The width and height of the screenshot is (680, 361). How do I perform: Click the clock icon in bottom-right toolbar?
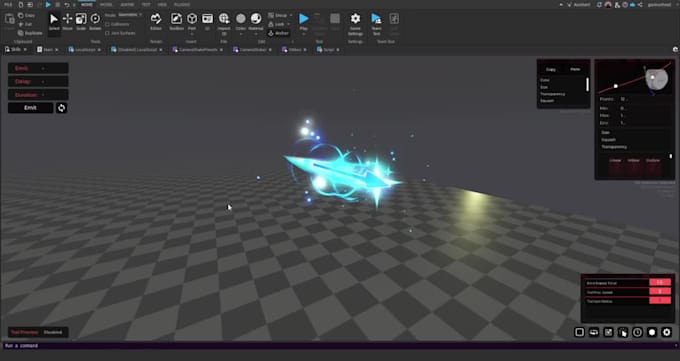click(x=637, y=332)
